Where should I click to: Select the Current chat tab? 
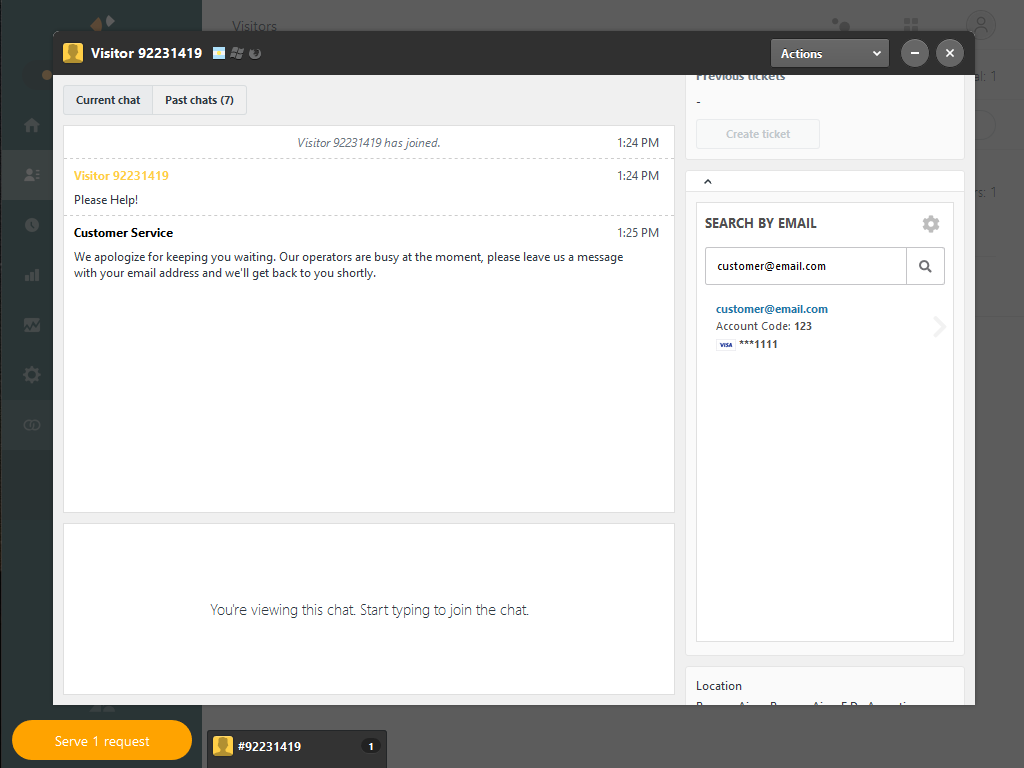[x=108, y=100]
